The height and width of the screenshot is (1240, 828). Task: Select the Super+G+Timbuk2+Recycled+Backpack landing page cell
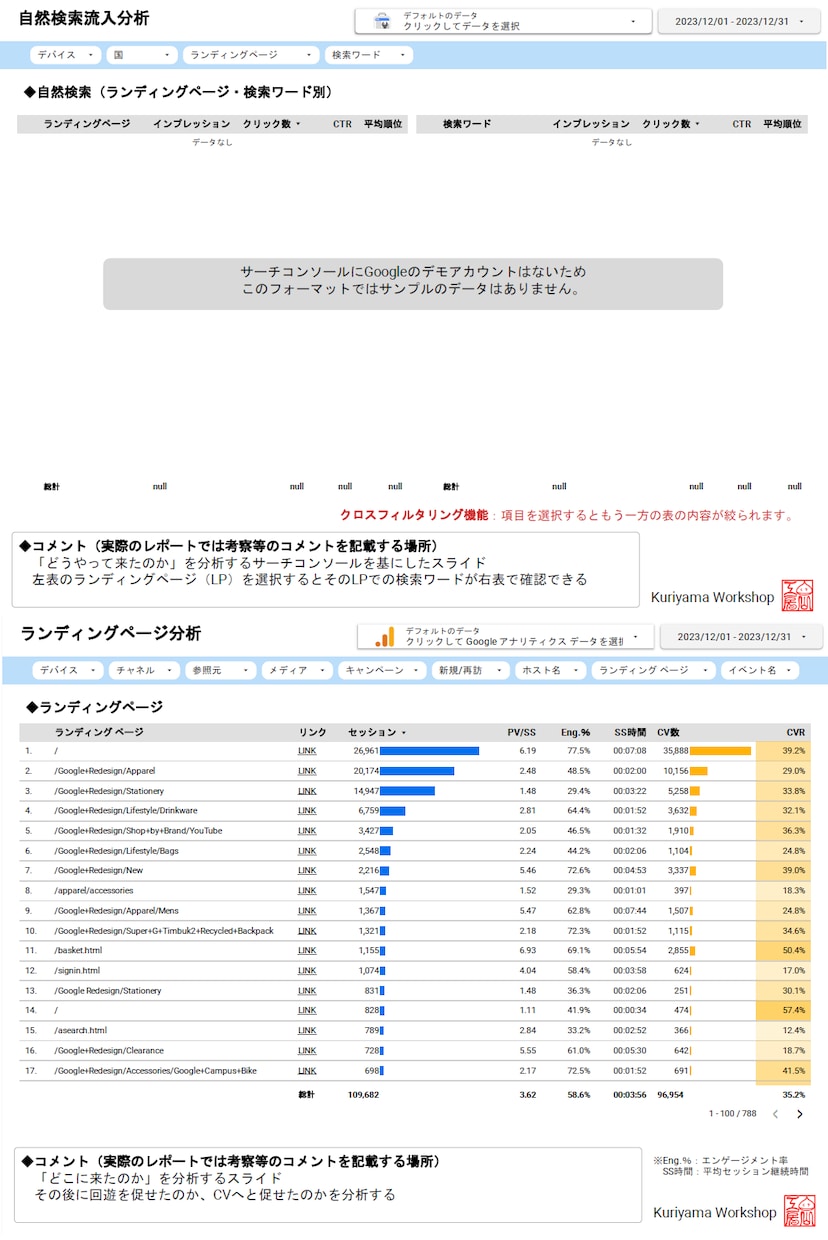click(164, 931)
